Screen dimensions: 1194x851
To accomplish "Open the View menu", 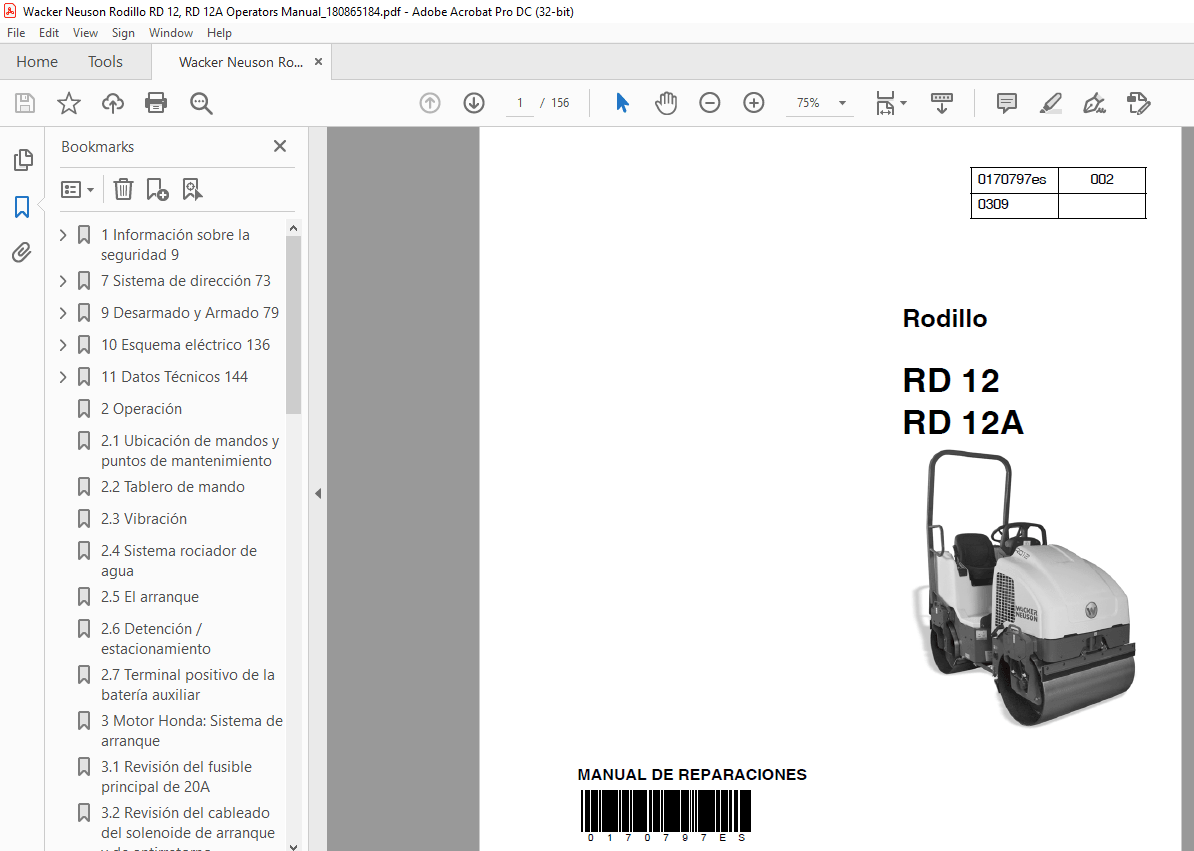I will [x=85, y=32].
